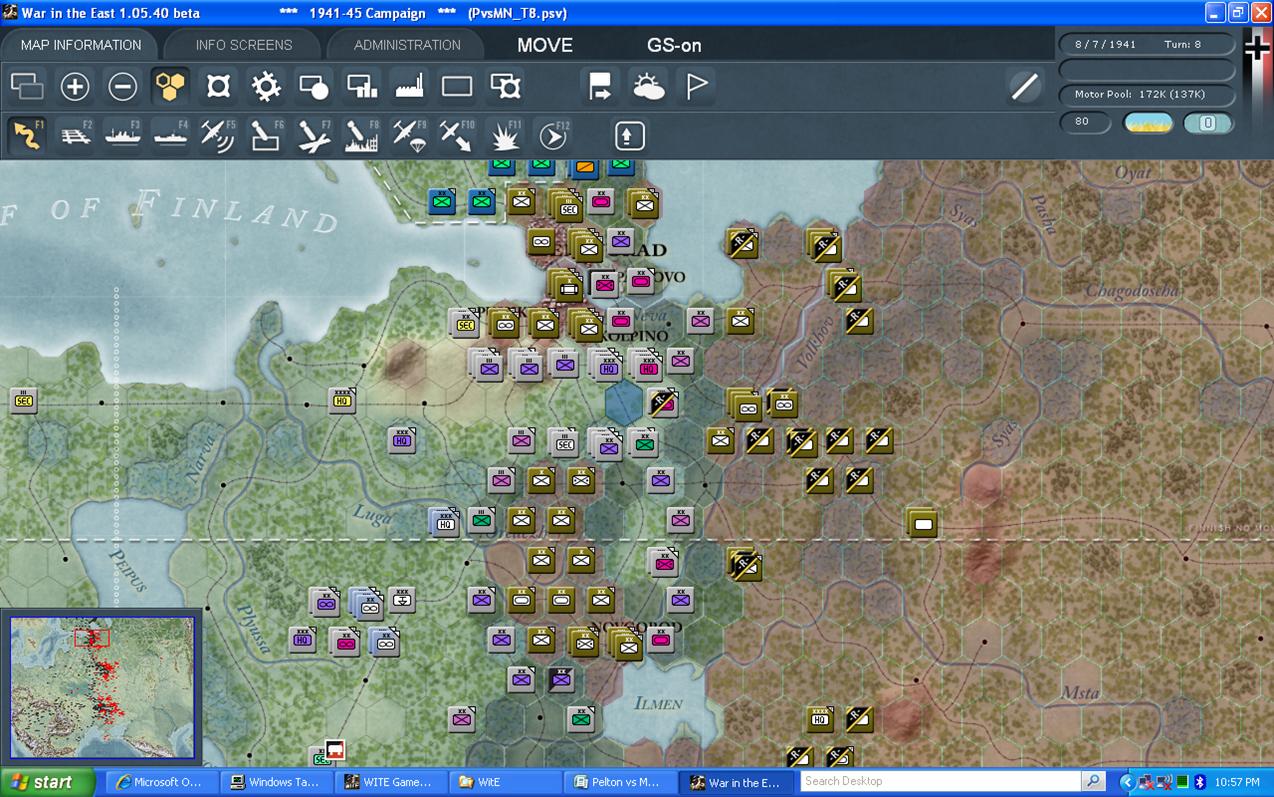
Task: Select the F11 explosion mode icon
Action: (505, 135)
